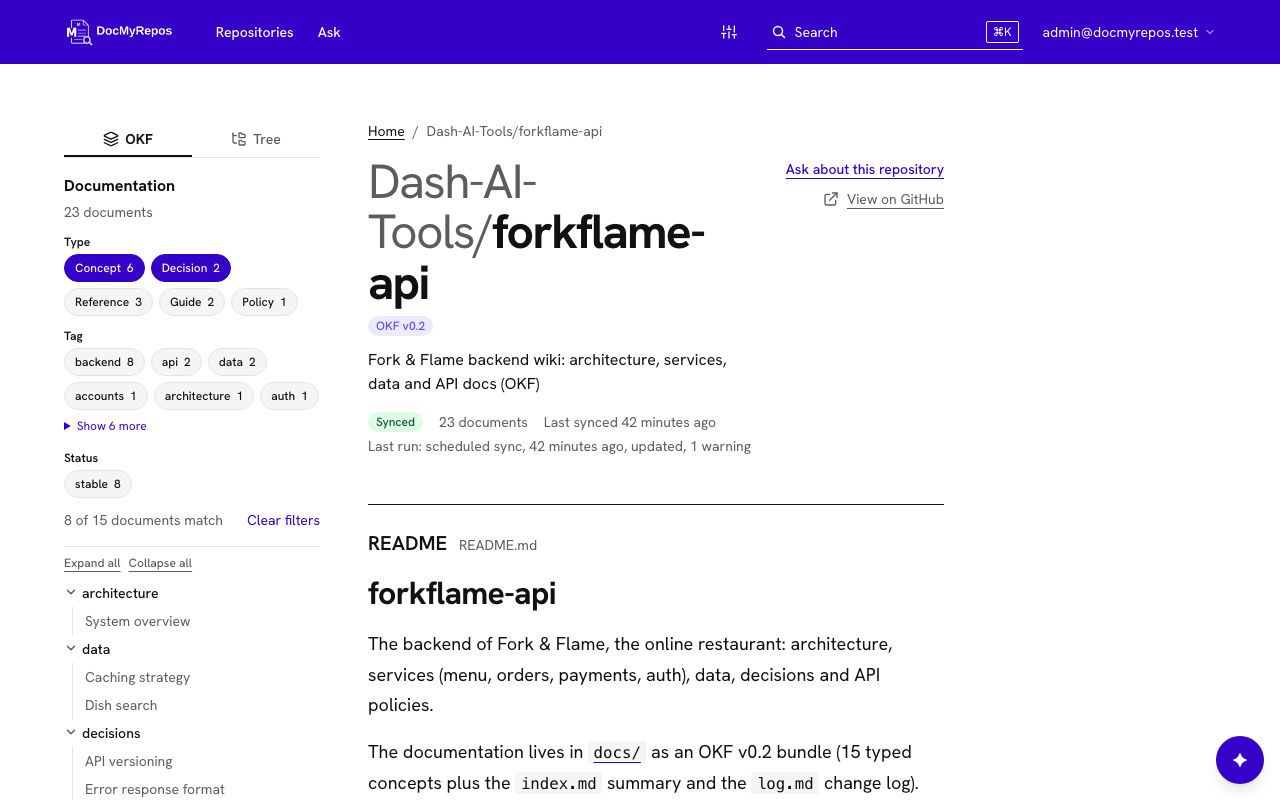Filter by the accounts tag

pos(106,396)
